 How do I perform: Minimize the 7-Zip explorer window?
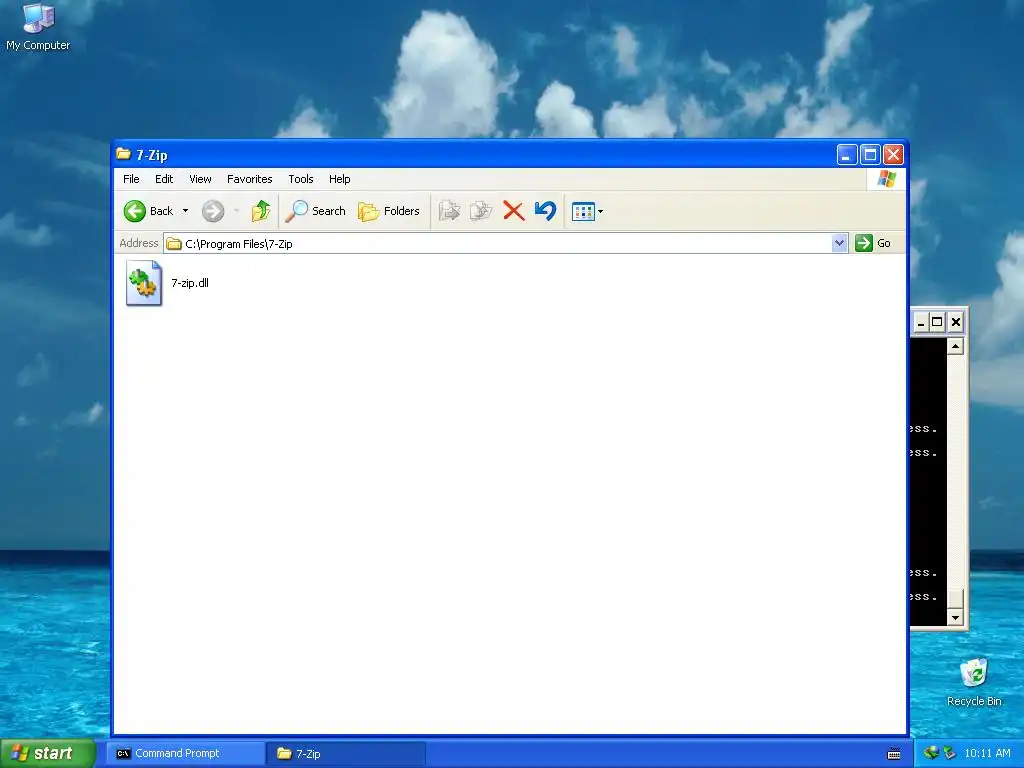[847, 155]
